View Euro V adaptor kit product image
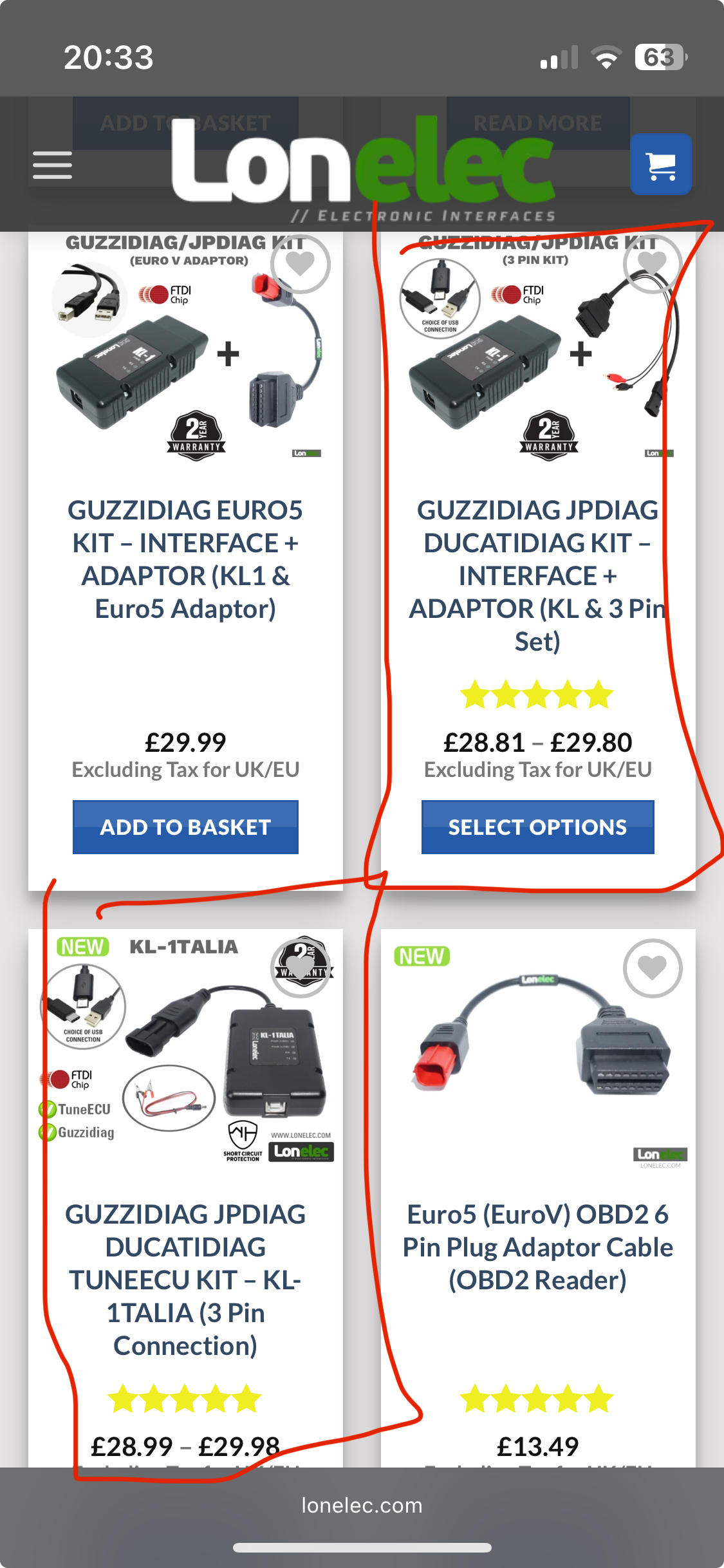This screenshot has width=724, height=1568. [x=185, y=348]
